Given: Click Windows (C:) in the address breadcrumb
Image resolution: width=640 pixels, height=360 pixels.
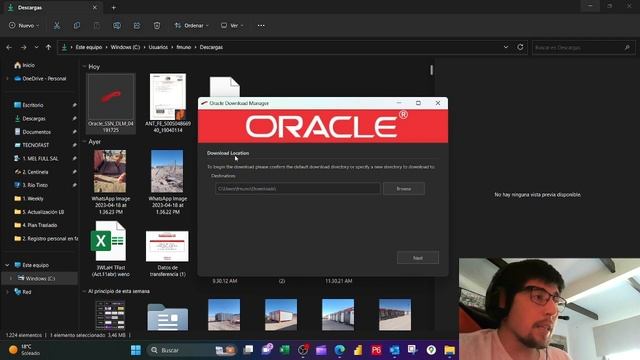Looking at the screenshot, I should click(125, 47).
